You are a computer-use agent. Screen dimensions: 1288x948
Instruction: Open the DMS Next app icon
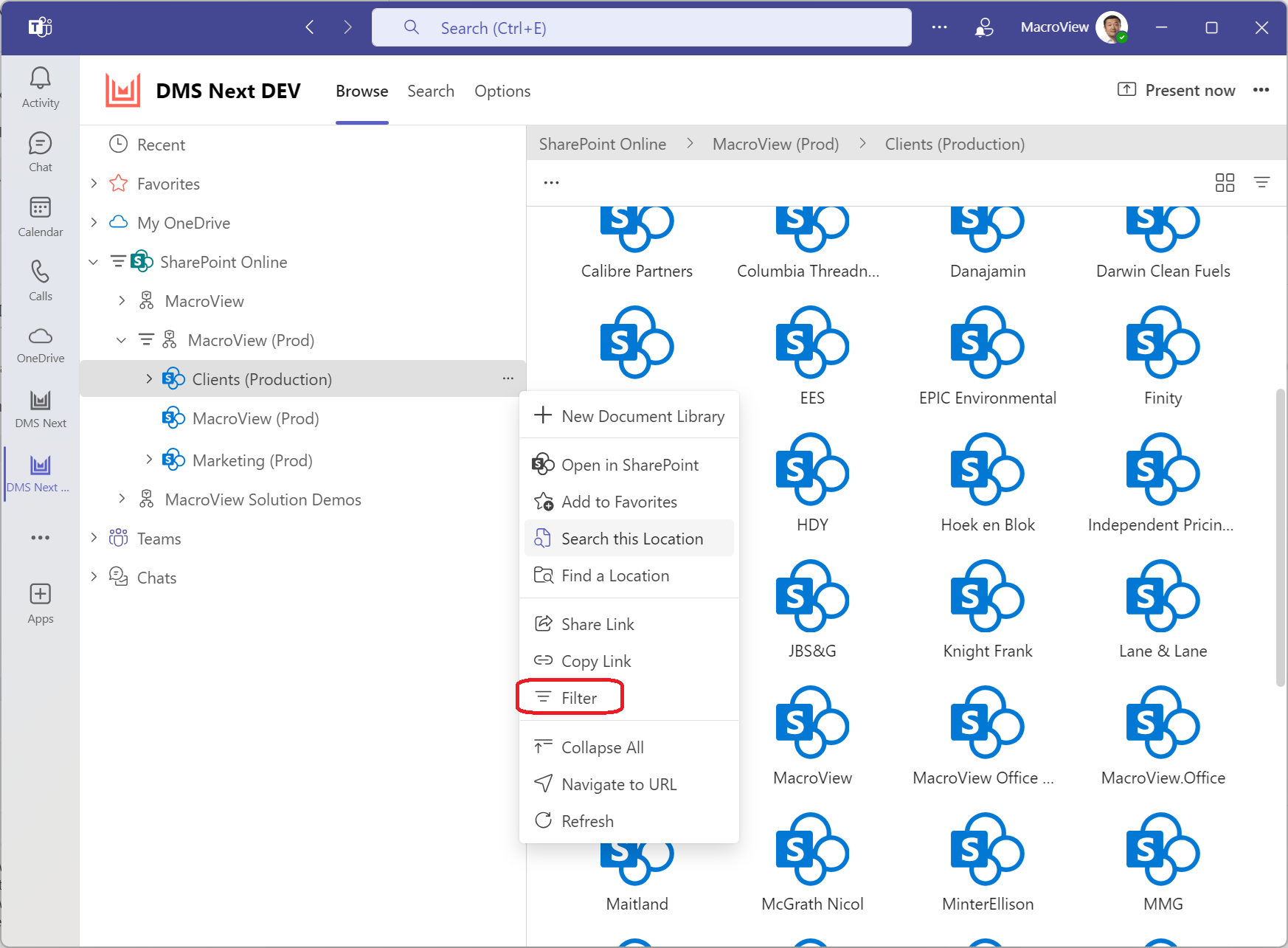(41, 409)
